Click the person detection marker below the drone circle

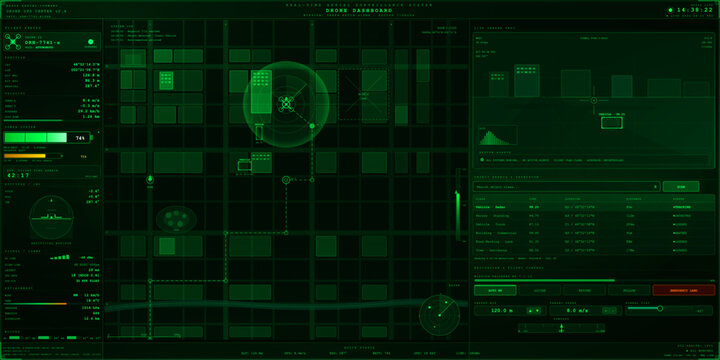[x=259, y=134]
